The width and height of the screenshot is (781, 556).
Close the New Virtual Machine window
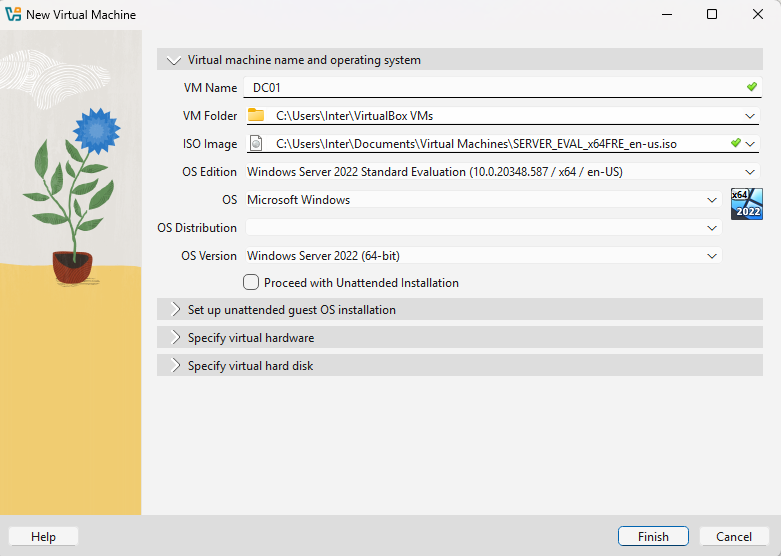(758, 14)
